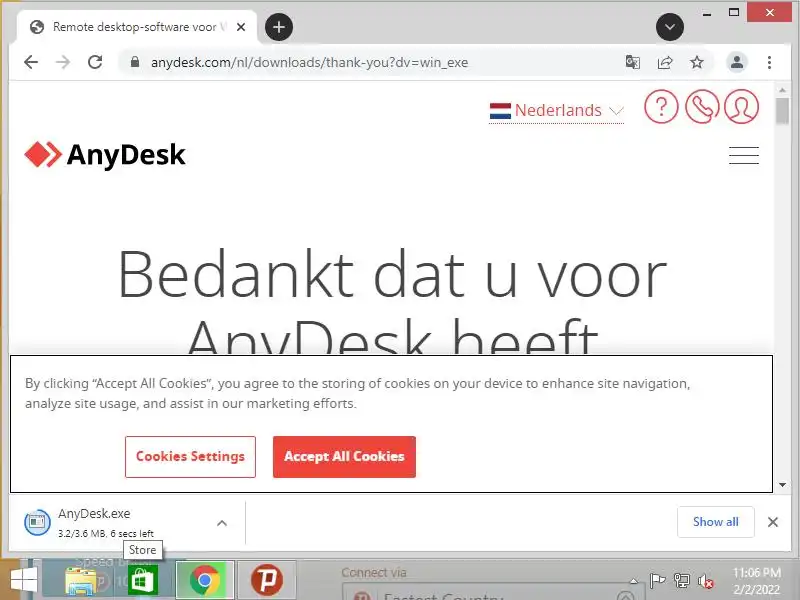Bookmark this page with the star

coord(697,62)
